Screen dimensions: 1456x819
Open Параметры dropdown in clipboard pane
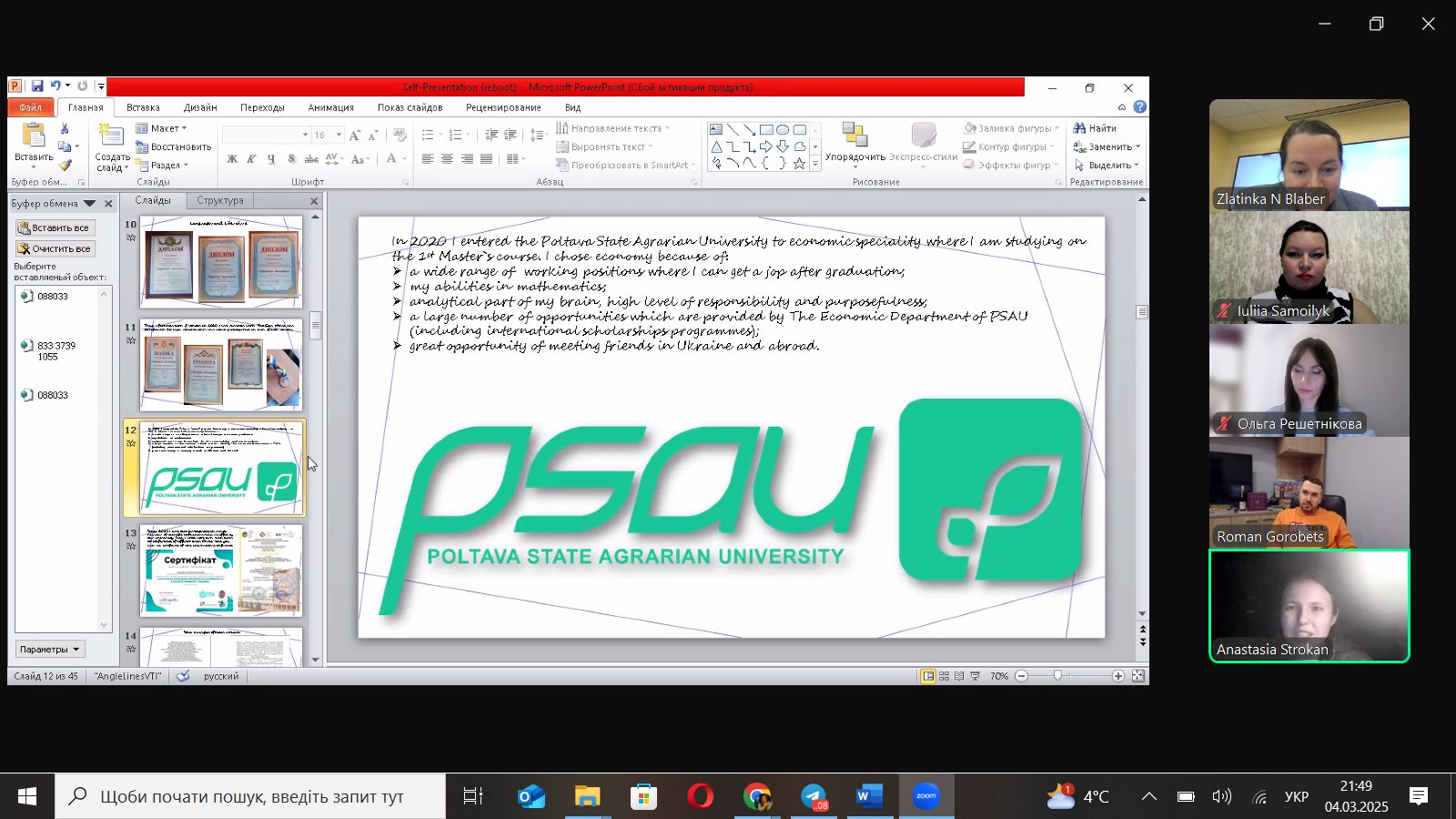pyautogui.click(x=50, y=649)
